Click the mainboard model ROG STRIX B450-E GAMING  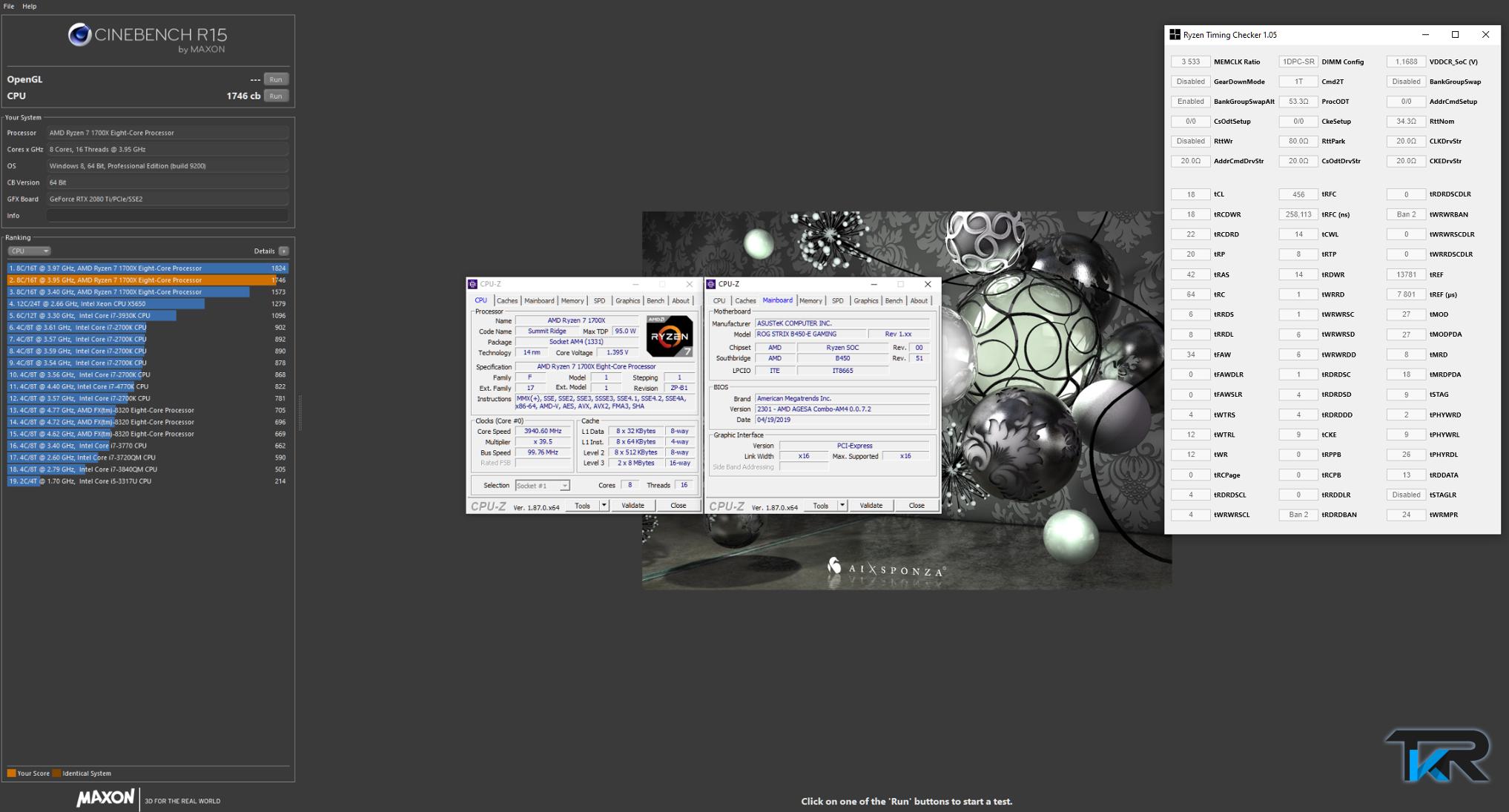click(x=810, y=334)
